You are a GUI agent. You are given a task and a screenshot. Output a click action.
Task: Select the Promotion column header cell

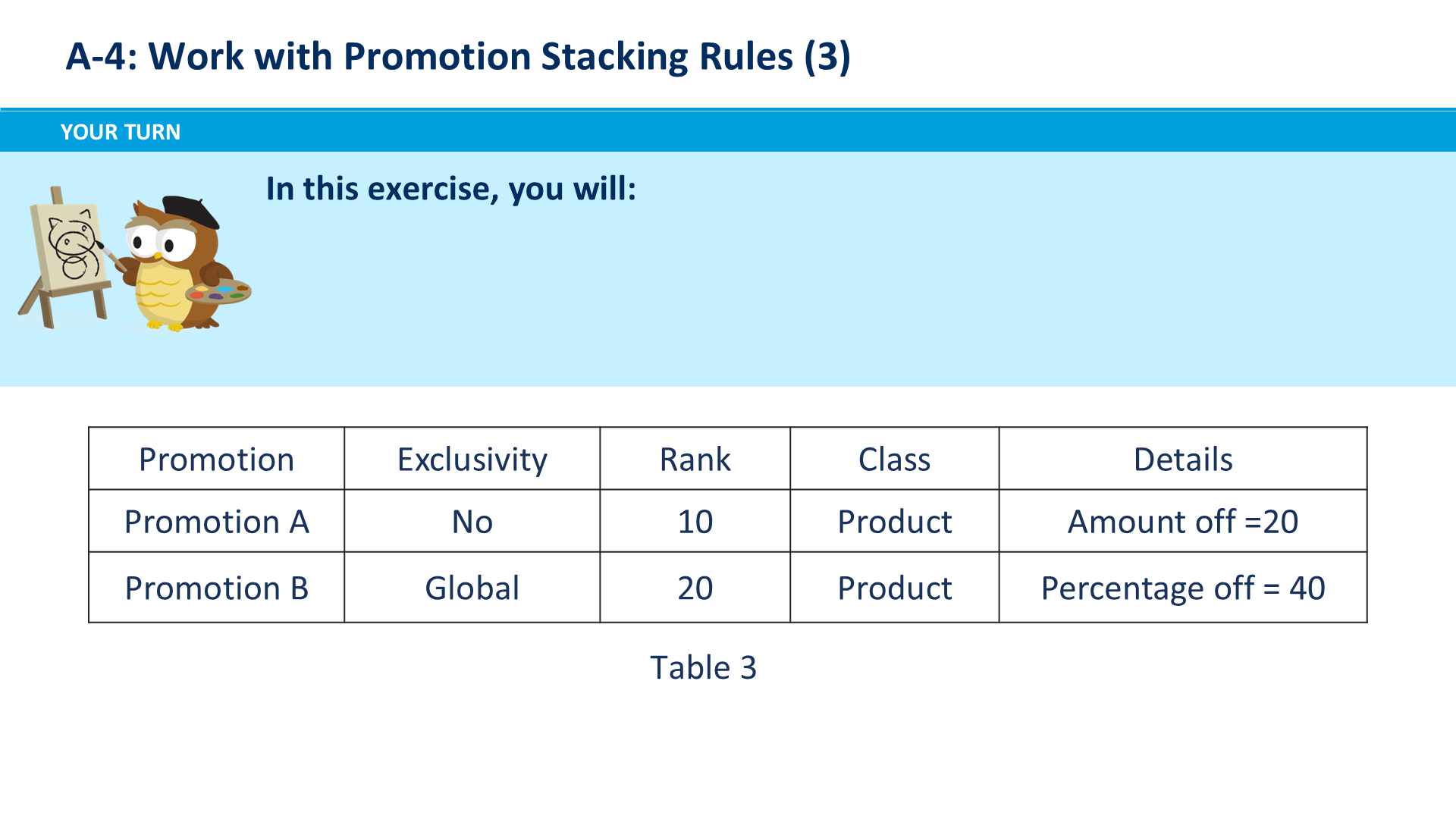217,459
